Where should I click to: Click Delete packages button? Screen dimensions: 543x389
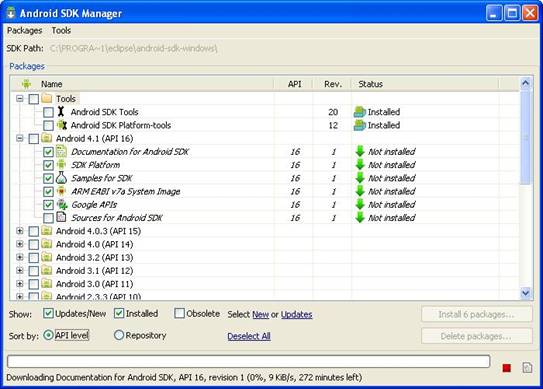pos(477,336)
